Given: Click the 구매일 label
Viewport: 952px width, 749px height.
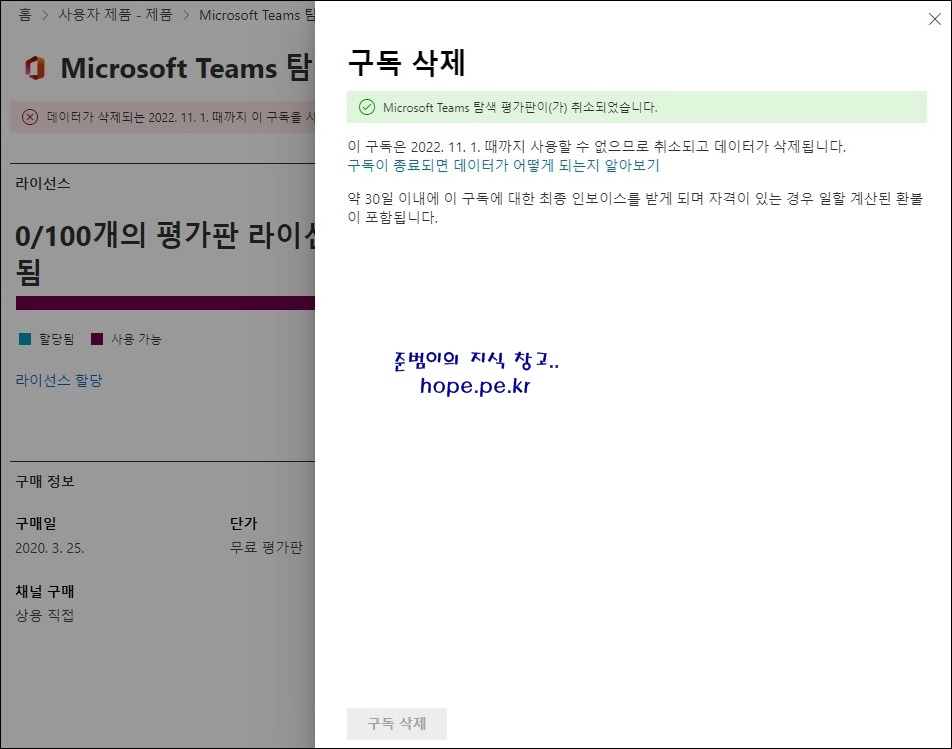Looking at the screenshot, I should pyautogui.click(x=36, y=523).
